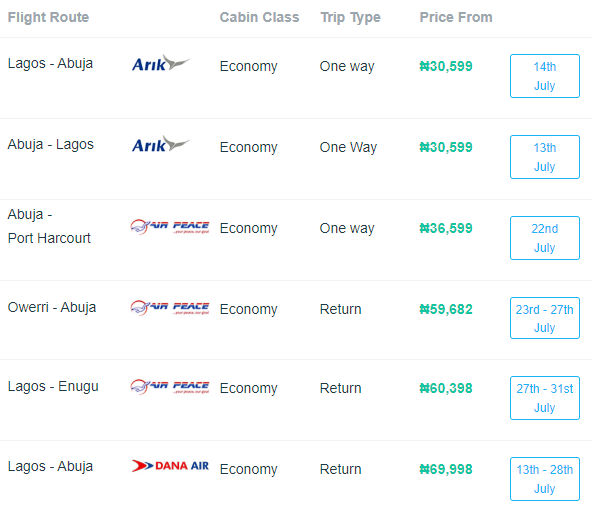Select the 14th July date button
This screenshot has height=517, width=592.
pos(545,76)
